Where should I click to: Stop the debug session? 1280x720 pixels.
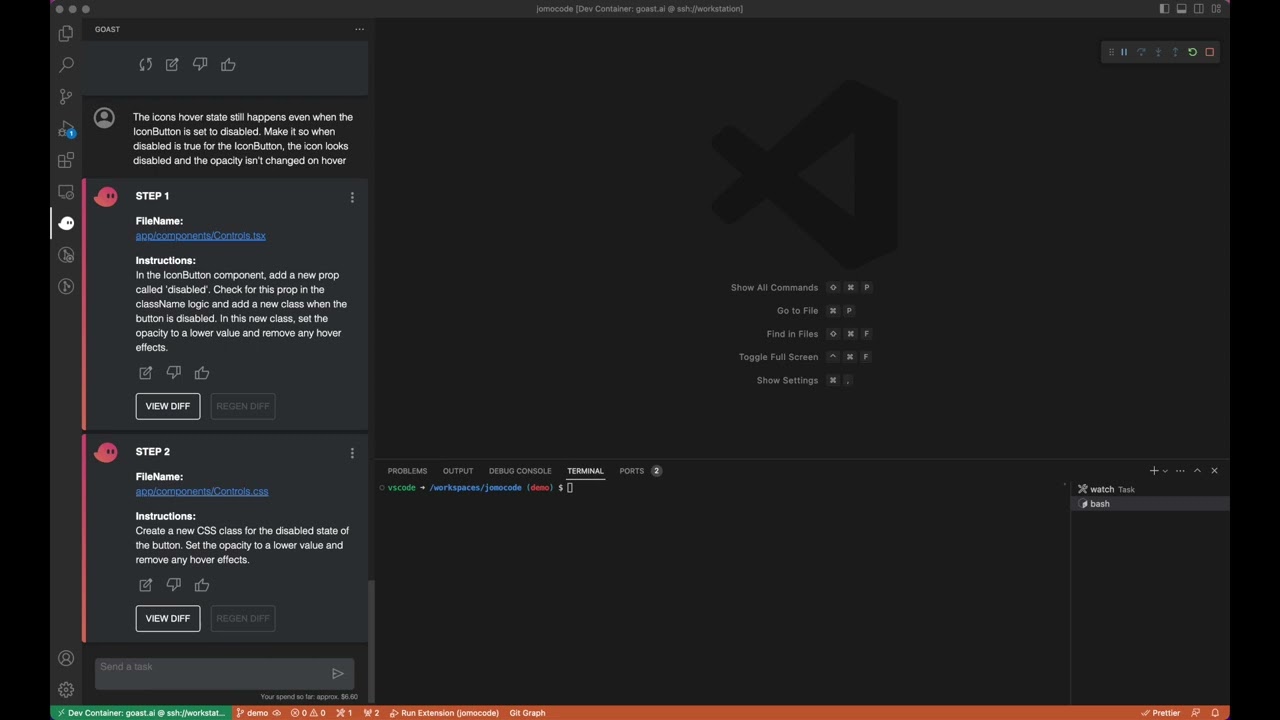(x=1209, y=52)
